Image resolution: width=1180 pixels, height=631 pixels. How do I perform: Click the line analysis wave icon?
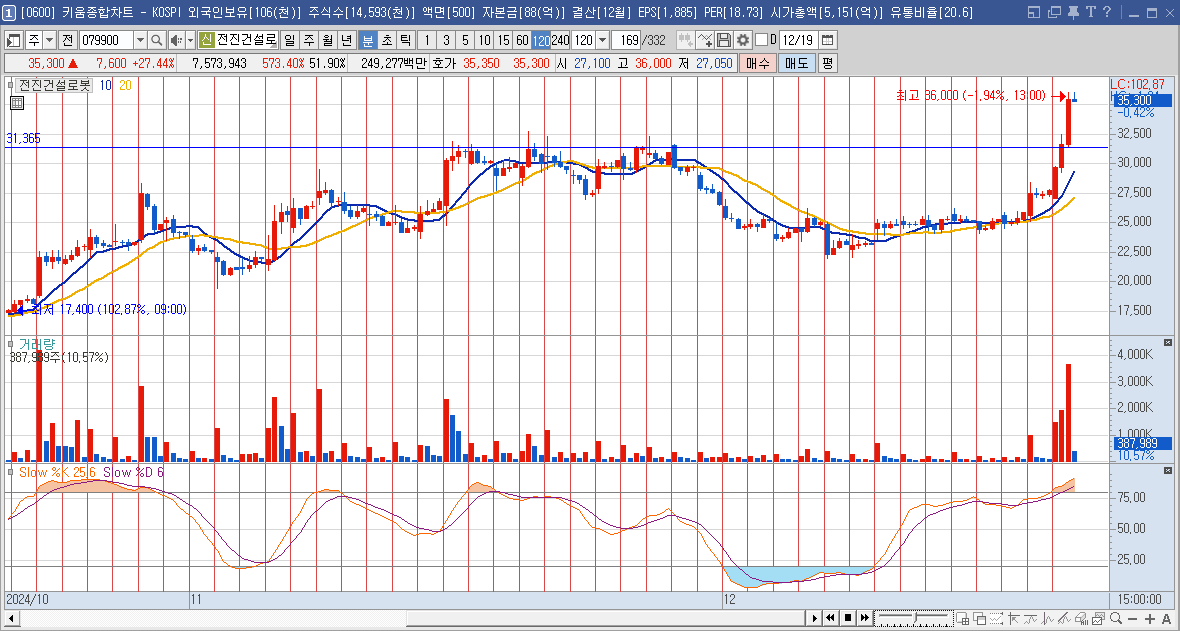tap(1030, 618)
